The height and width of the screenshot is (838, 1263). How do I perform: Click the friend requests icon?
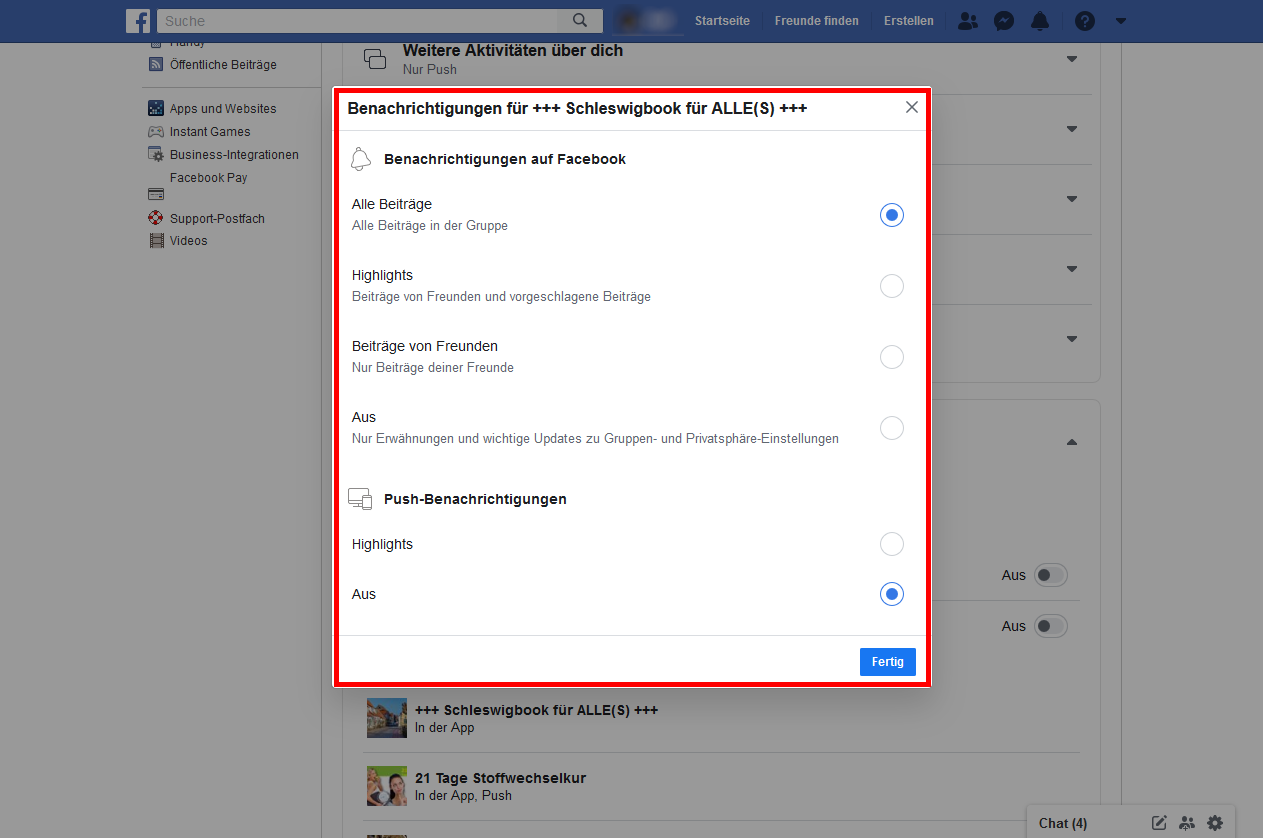[967, 20]
